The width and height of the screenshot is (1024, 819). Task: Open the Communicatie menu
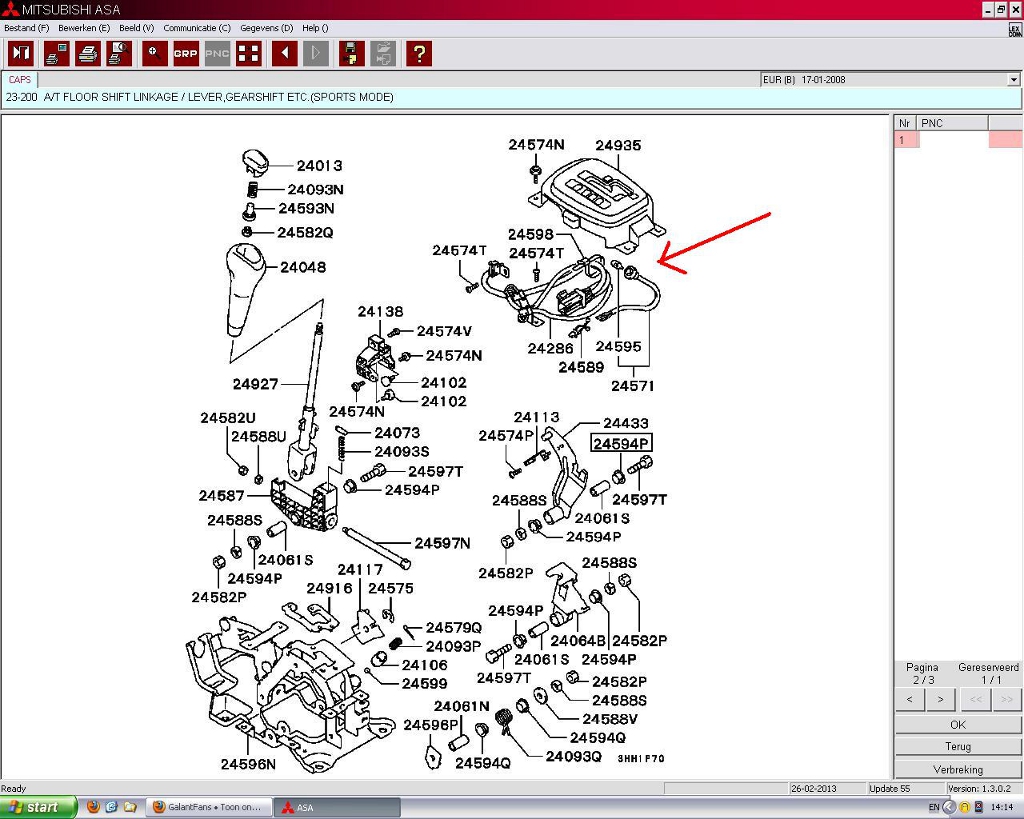click(197, 28)
